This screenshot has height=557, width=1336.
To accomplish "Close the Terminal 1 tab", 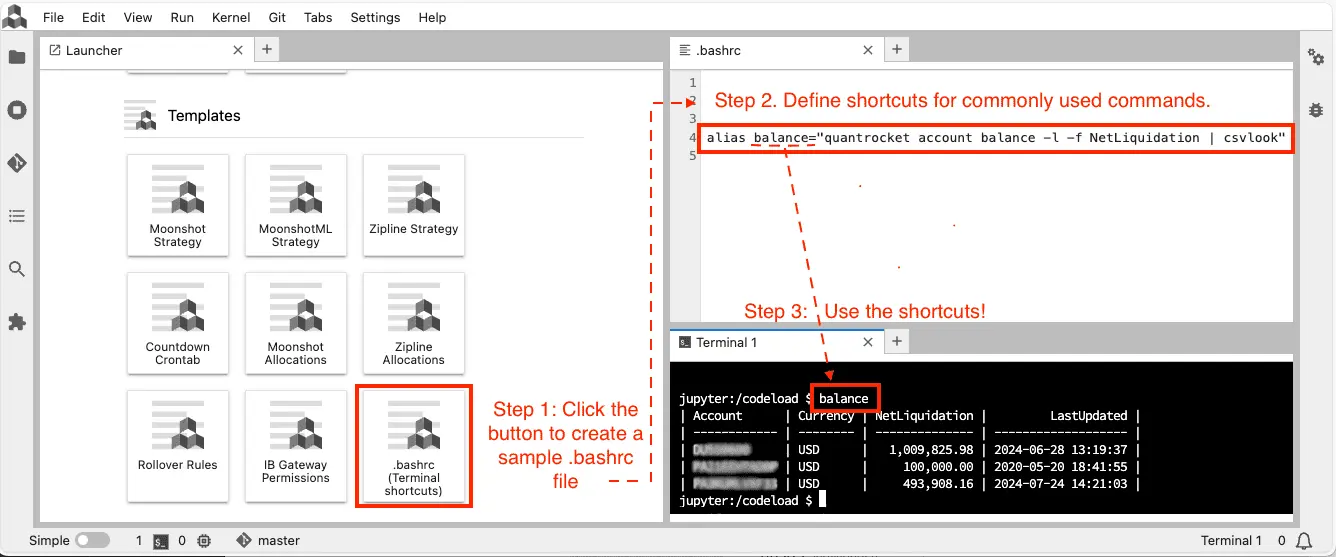I will tap(867, 342).
